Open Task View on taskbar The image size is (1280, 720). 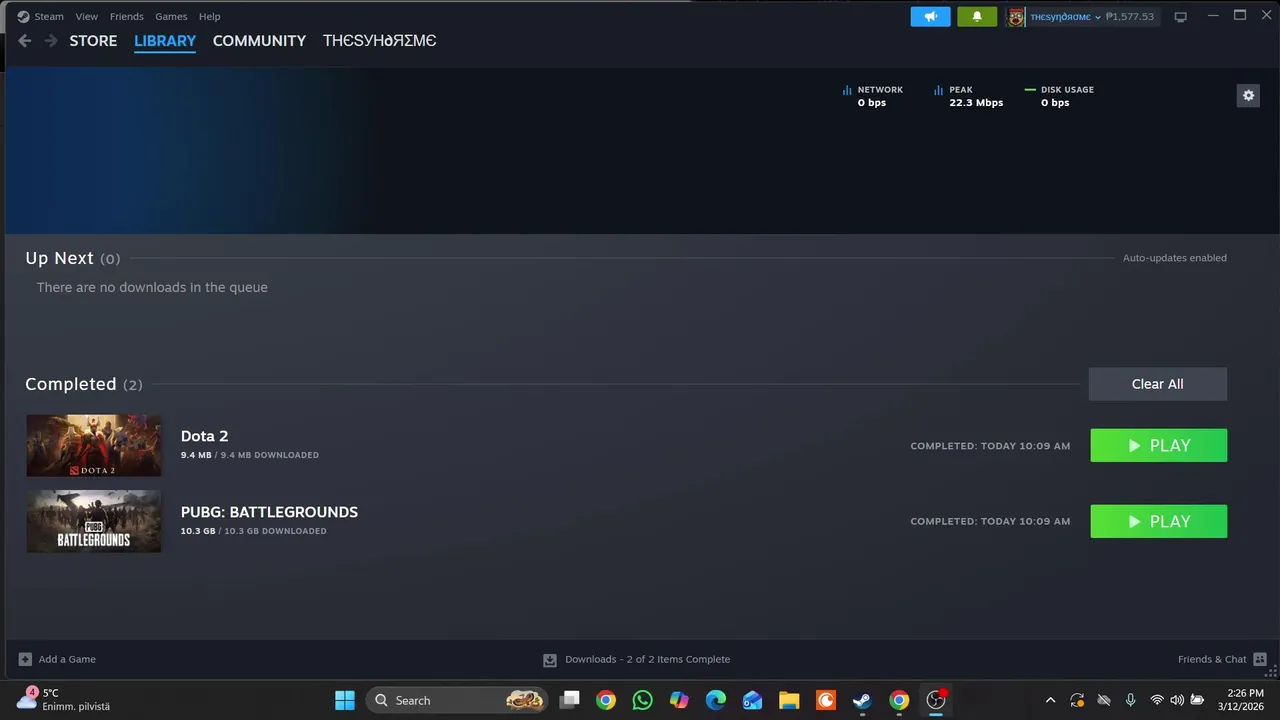(569, 700)
